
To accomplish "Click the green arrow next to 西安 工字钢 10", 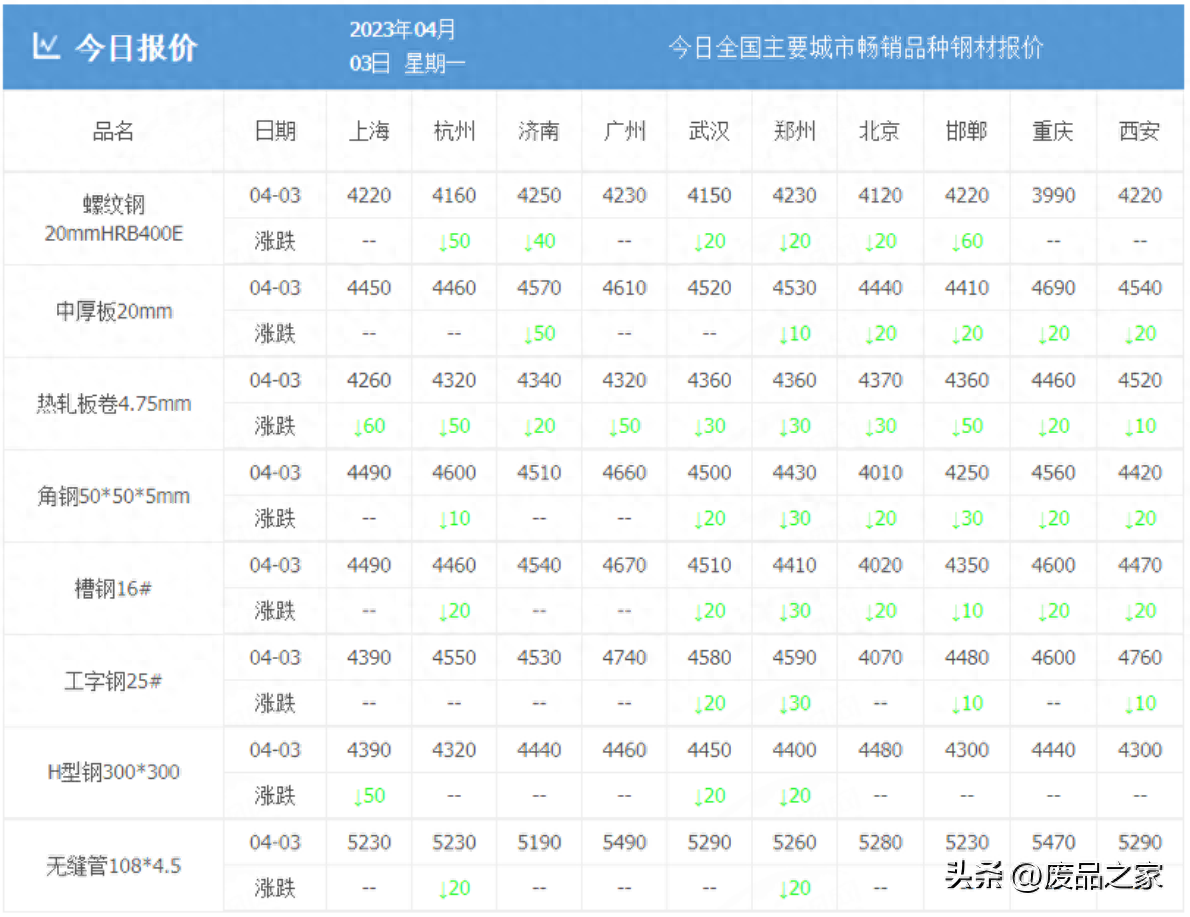I will pyautogui.click(x=1139, y=703).
